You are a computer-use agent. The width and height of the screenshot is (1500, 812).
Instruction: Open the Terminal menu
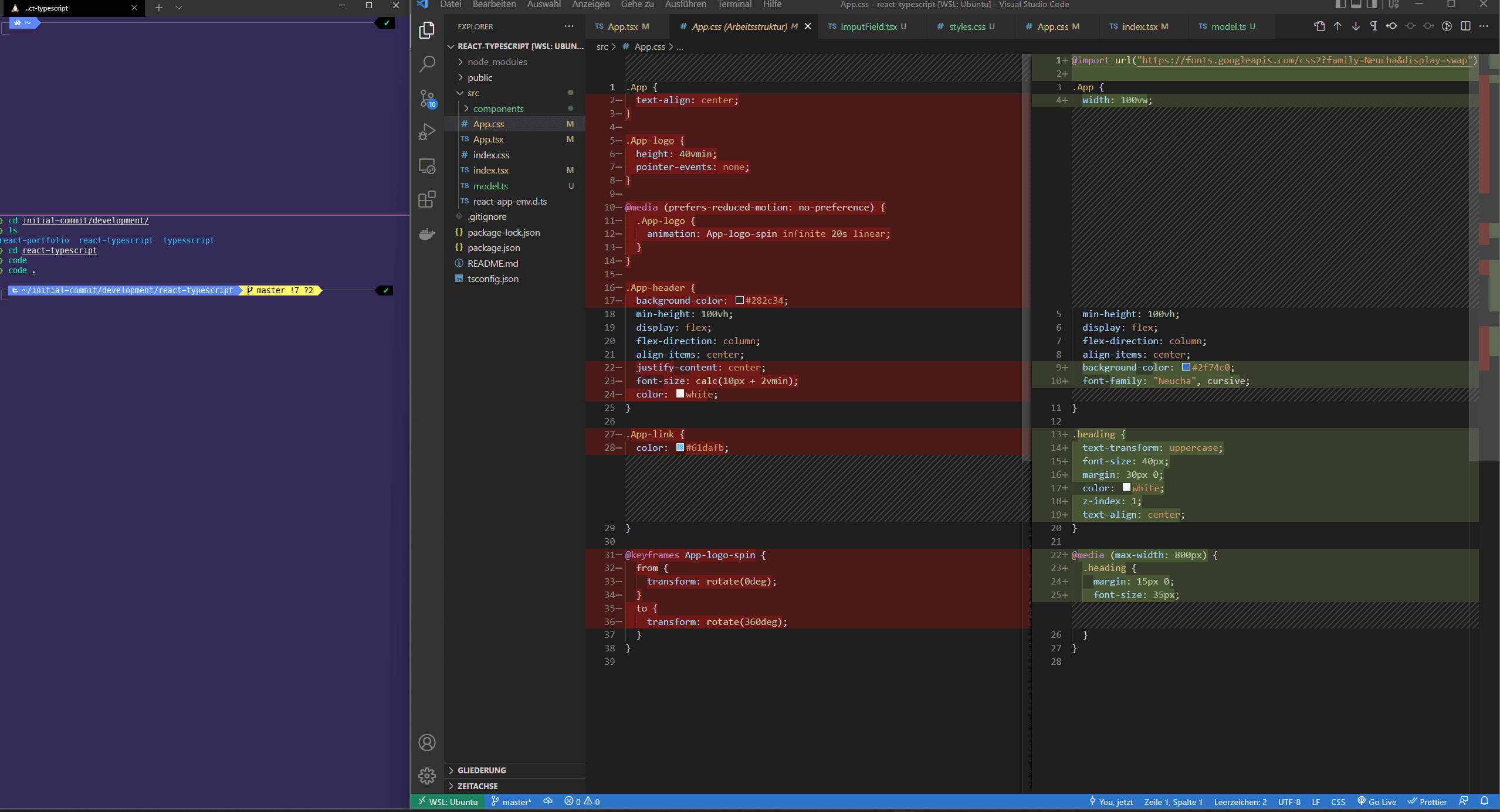pos(734,5)
